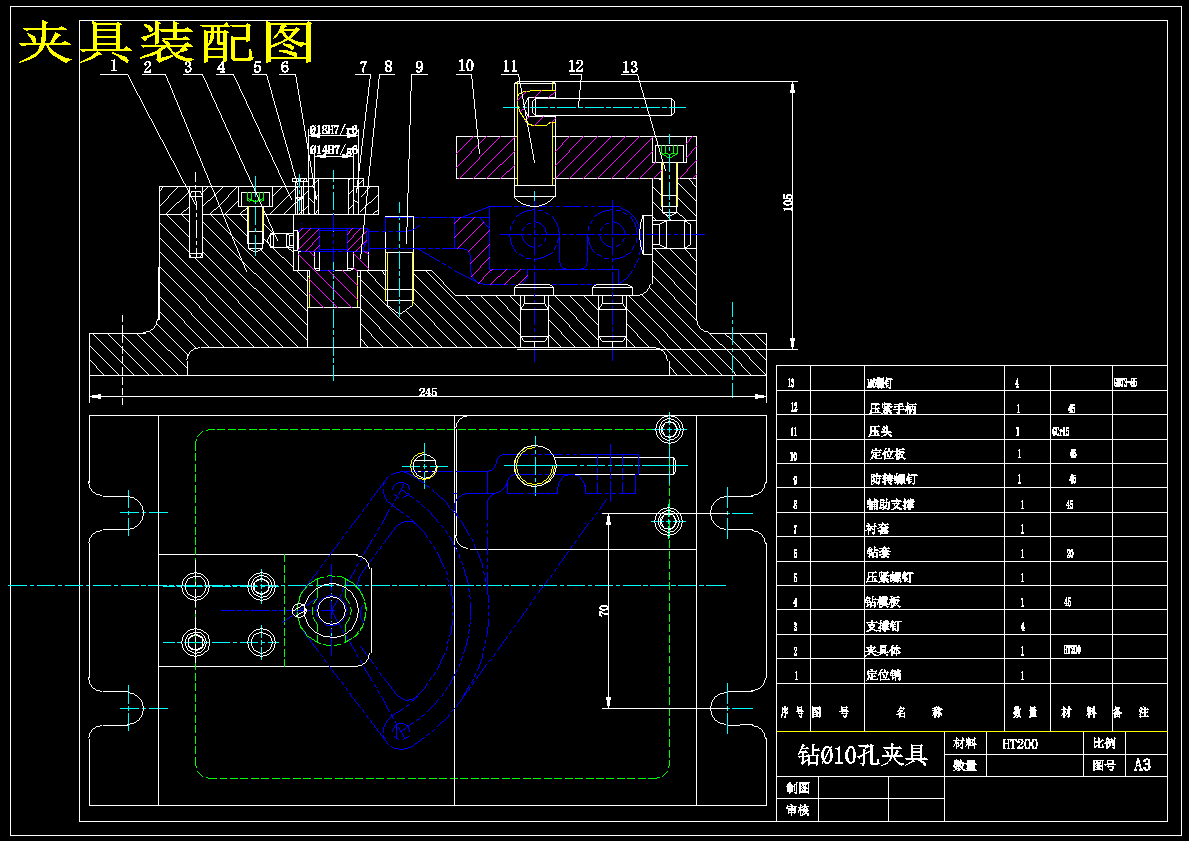The height and width of the screenshot is (841, 1189).
Task: Click the parts list header 序号
Action: [793, 712]
